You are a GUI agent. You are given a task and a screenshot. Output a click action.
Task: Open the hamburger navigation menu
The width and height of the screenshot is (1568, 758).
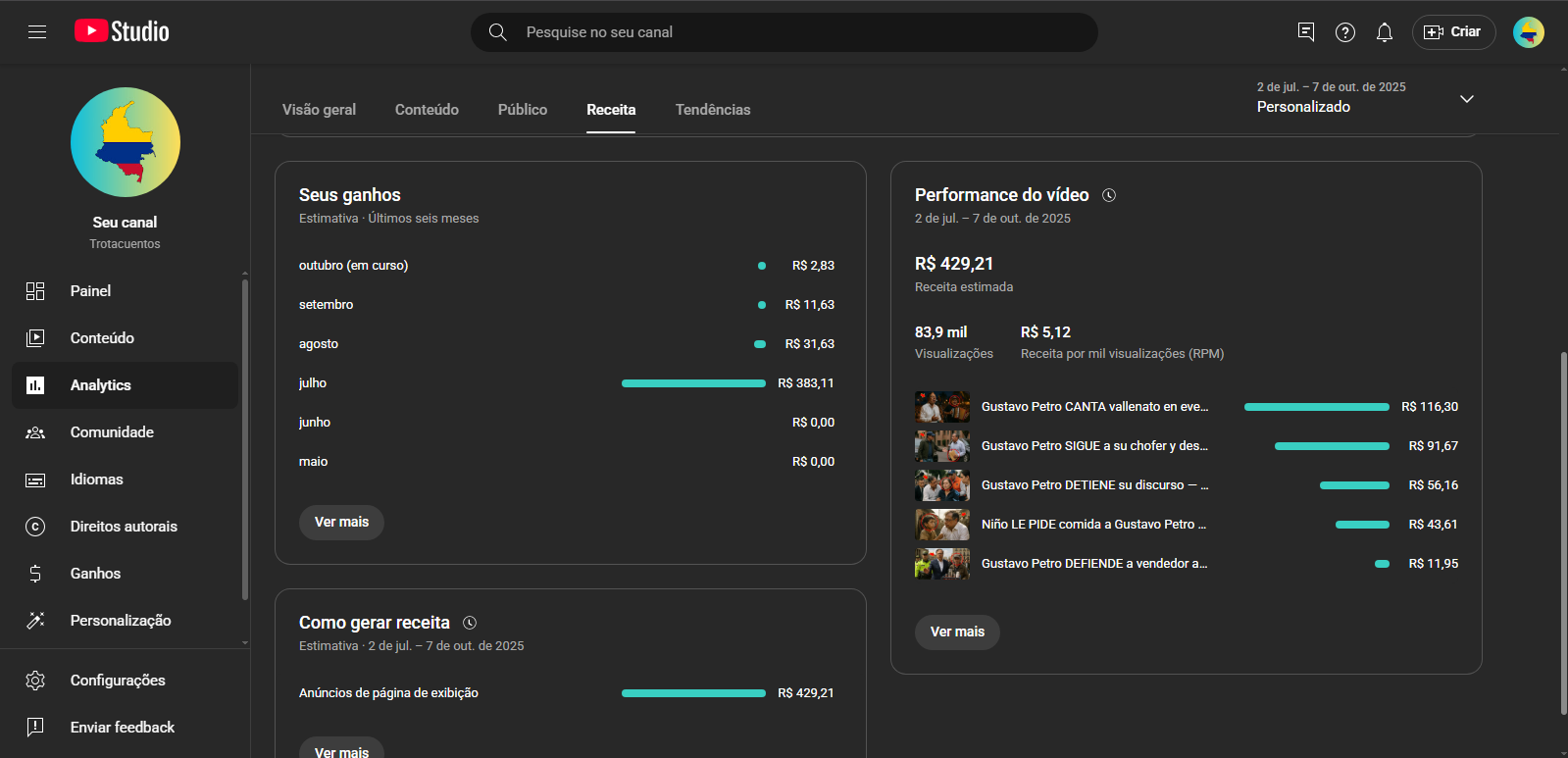click(37, 32)
